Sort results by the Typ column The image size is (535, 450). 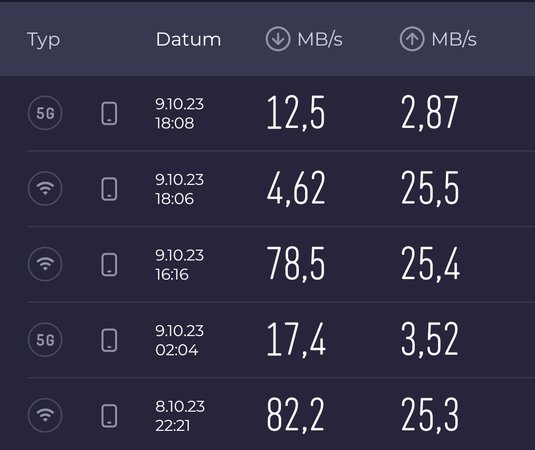click(43, 40)
